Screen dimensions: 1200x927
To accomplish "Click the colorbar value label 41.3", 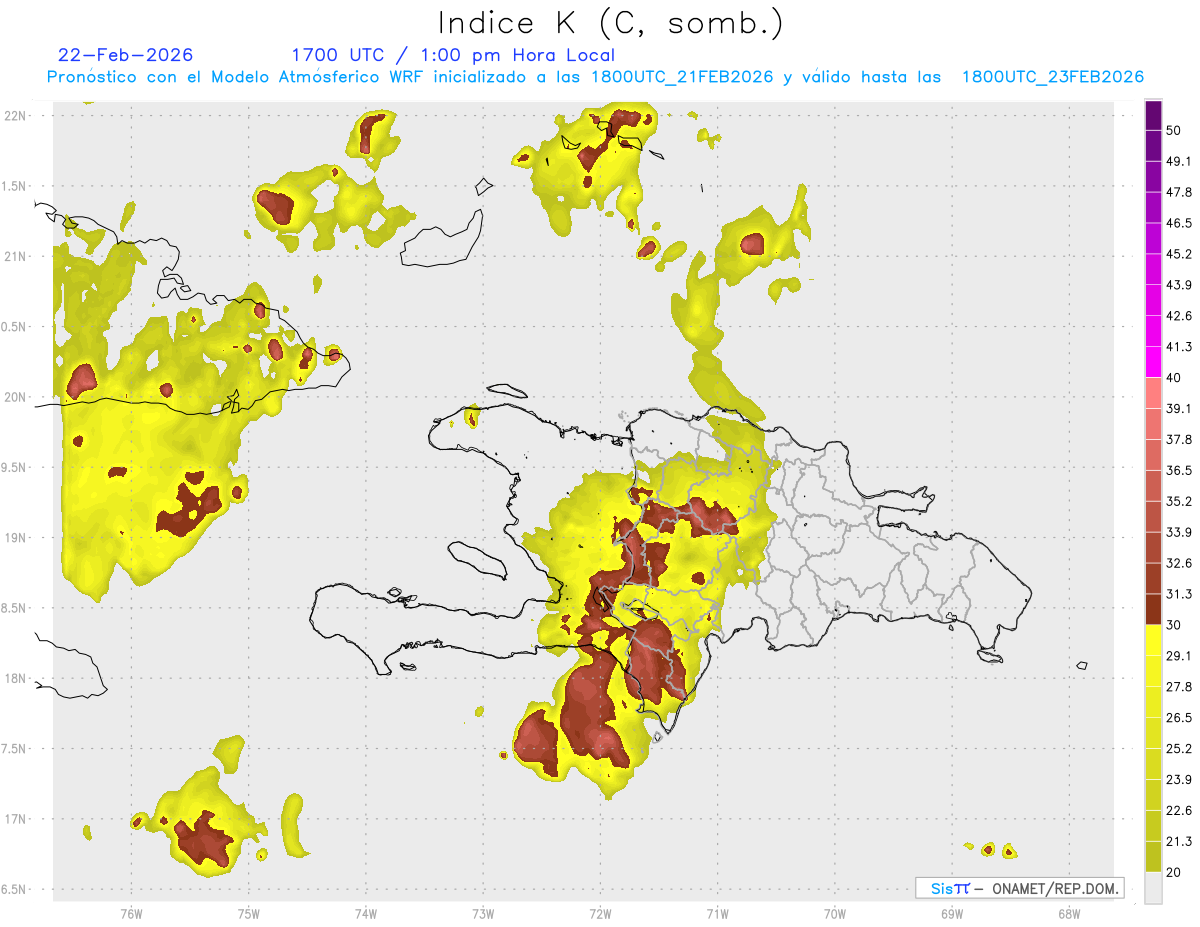I will [x=1179, y=347].
